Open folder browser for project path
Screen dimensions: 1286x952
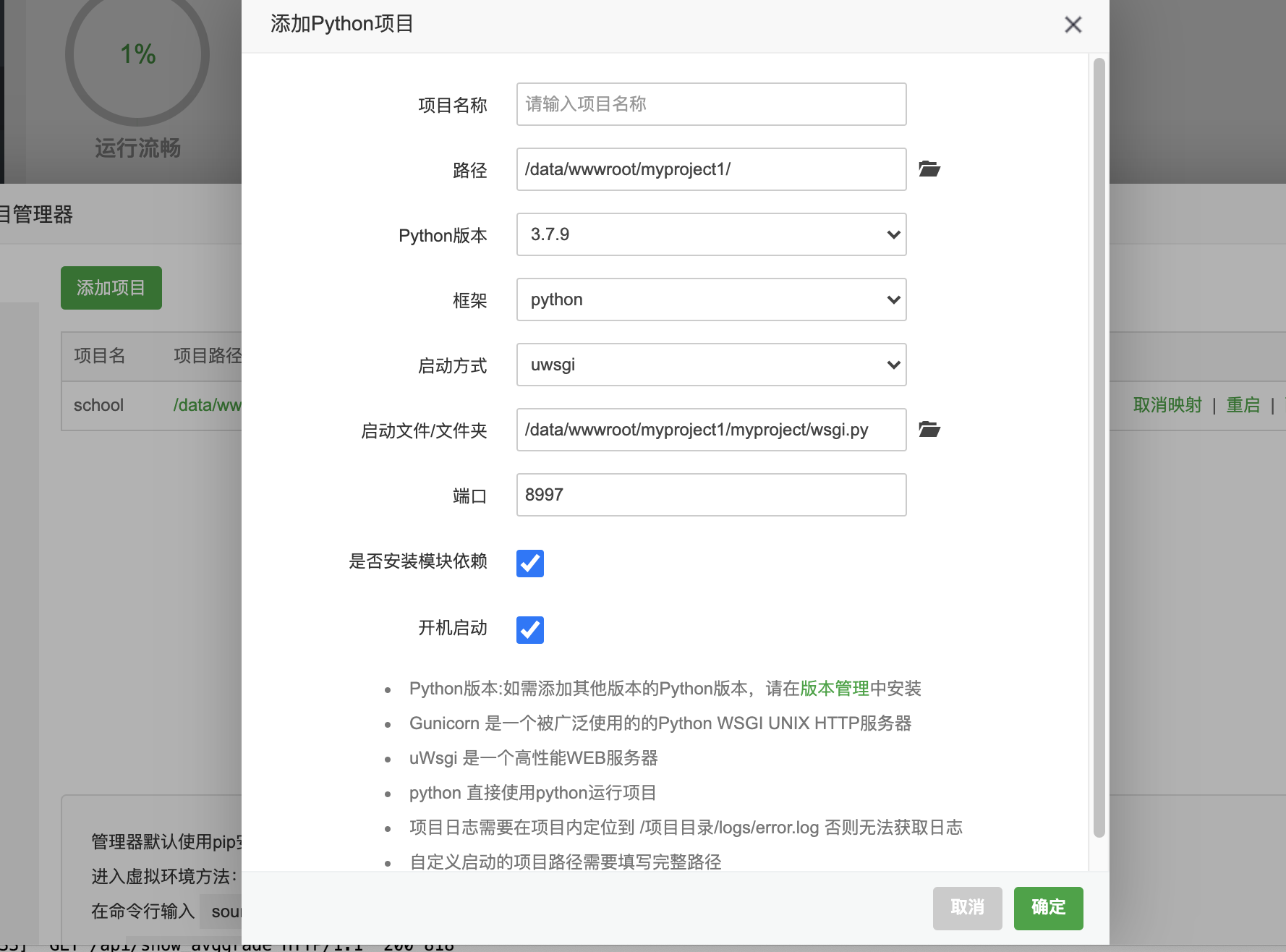pos(929,169)
